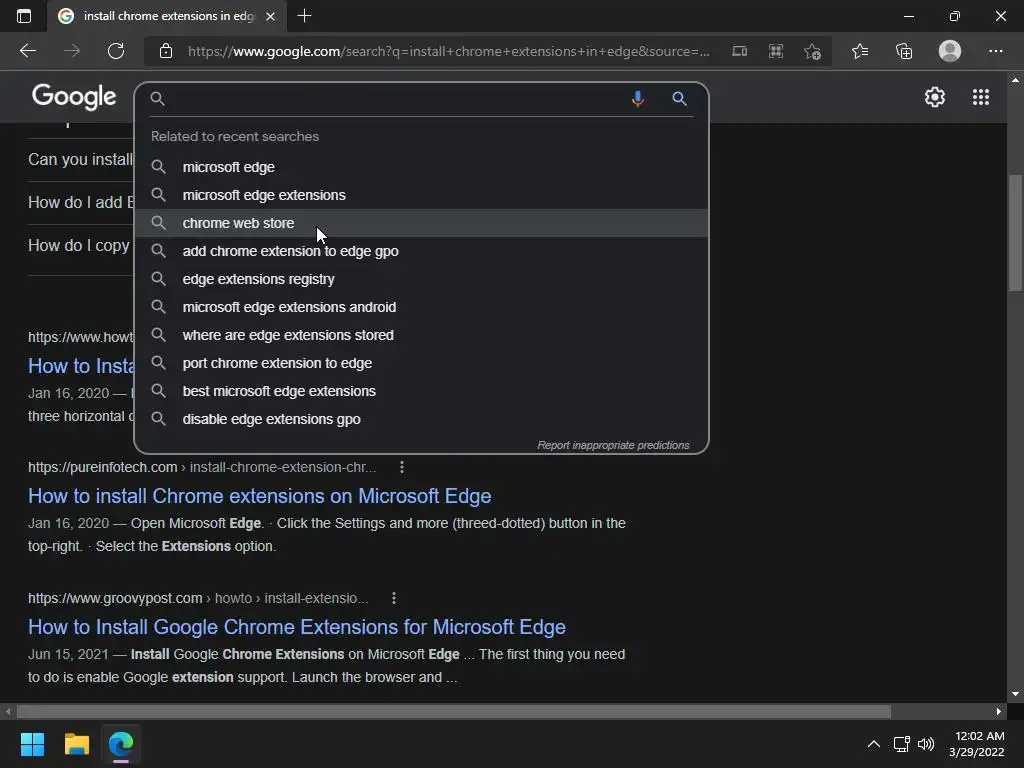This screenshot has height=768, width=1024.
Task: Open the Edge tab actions menu icon
Action: pyautogui.click(x=24, y=16)
